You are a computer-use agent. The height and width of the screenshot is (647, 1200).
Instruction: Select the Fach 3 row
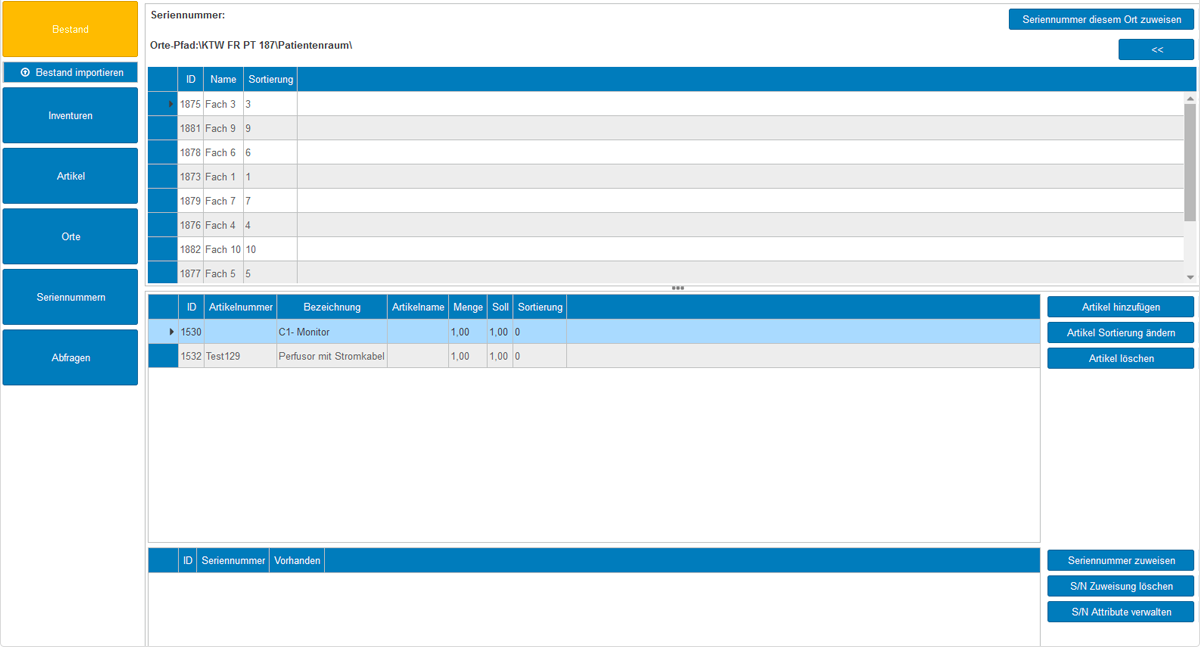(665, 104)
